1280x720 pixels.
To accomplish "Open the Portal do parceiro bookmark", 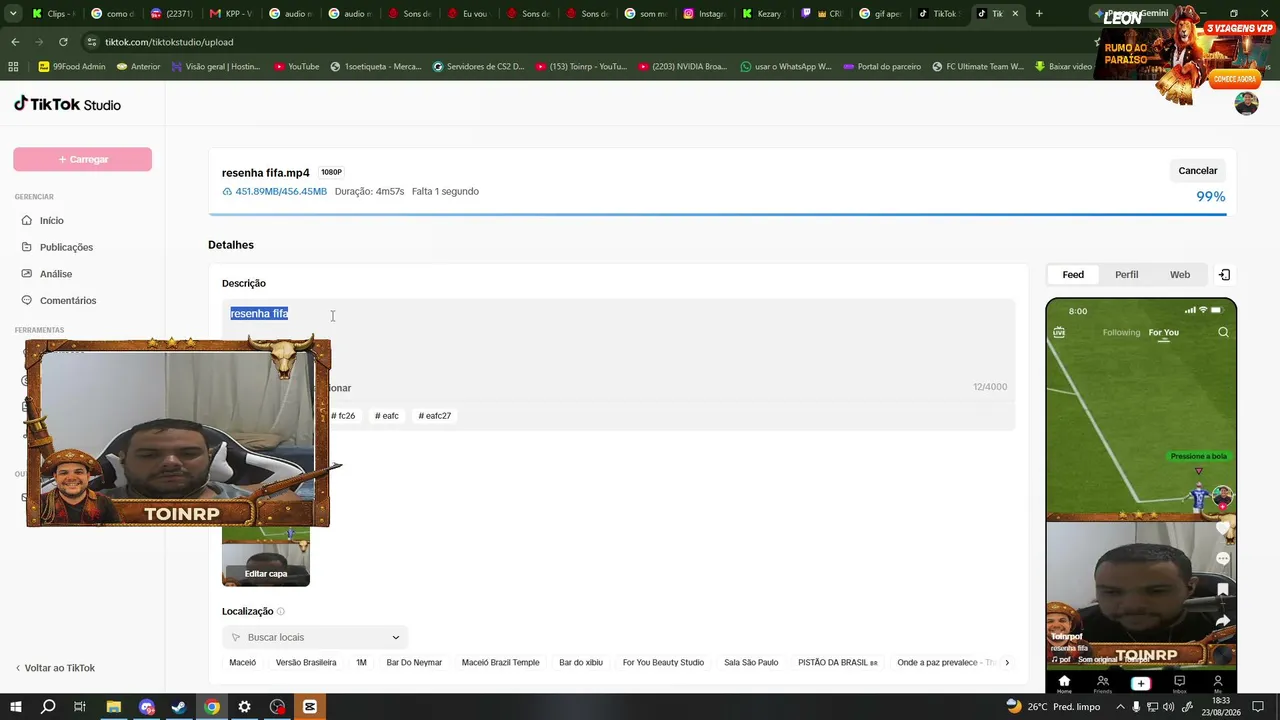I will 882,67.
